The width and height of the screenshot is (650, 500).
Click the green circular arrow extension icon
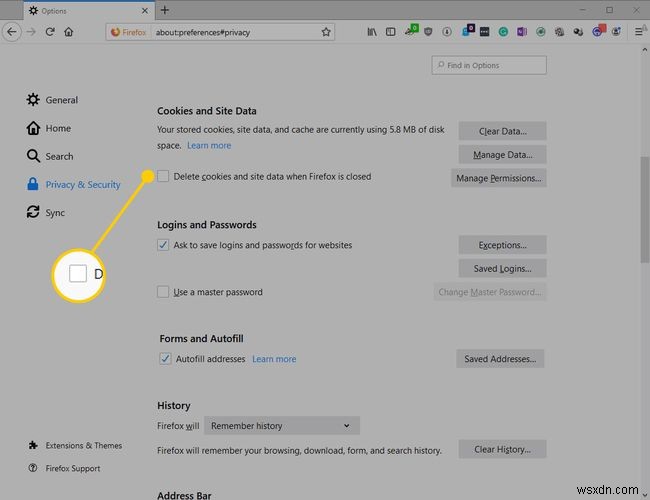[x=541, y=32]
